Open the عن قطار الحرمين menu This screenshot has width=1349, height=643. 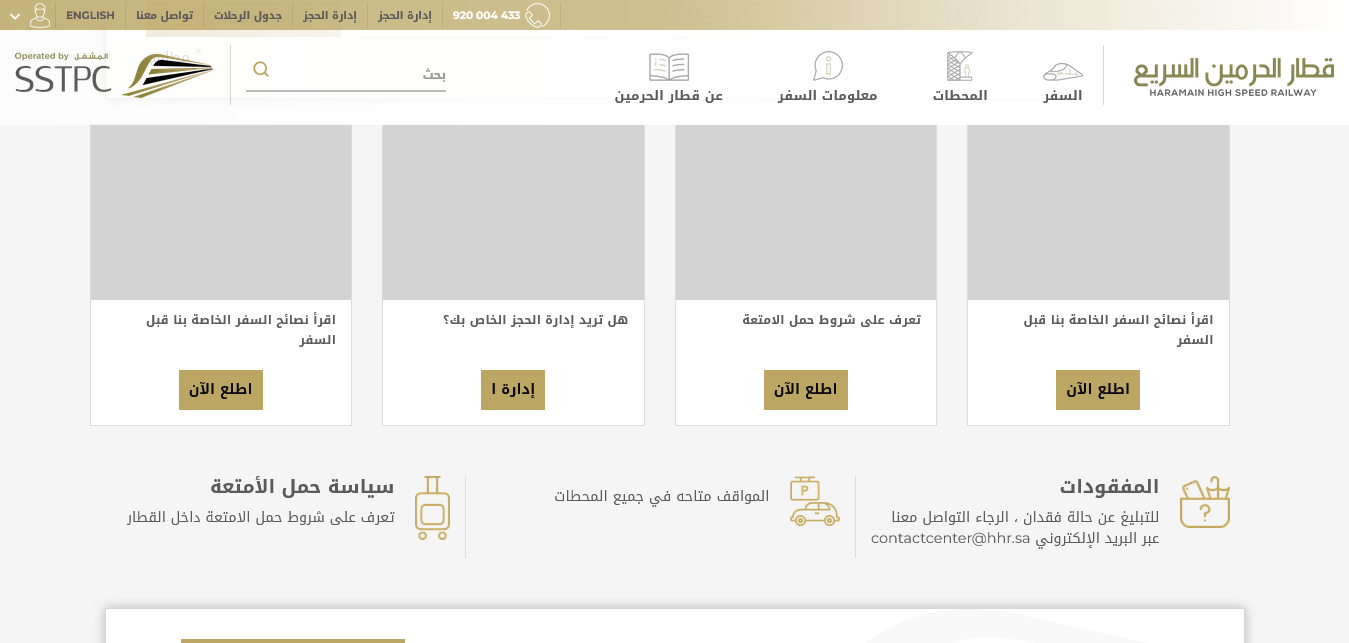(x=669, y=96)
